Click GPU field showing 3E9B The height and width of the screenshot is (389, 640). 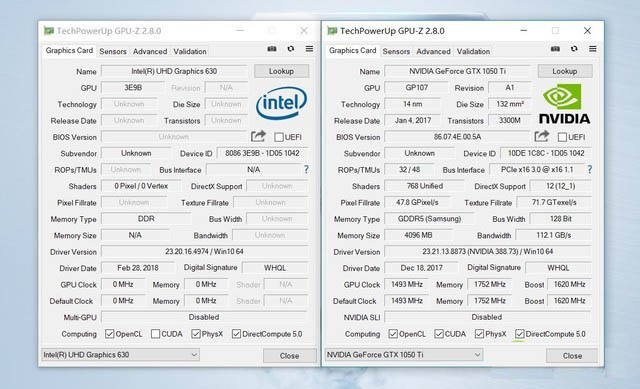coord(133,87)
